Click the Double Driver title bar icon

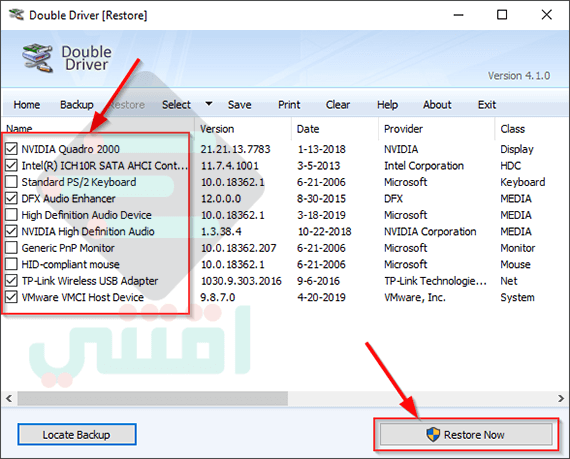pos(16,15)
